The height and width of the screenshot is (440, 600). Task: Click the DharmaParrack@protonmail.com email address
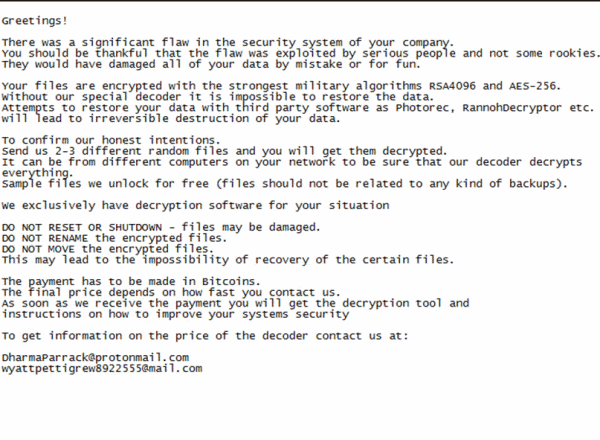[x=95, y=358]
